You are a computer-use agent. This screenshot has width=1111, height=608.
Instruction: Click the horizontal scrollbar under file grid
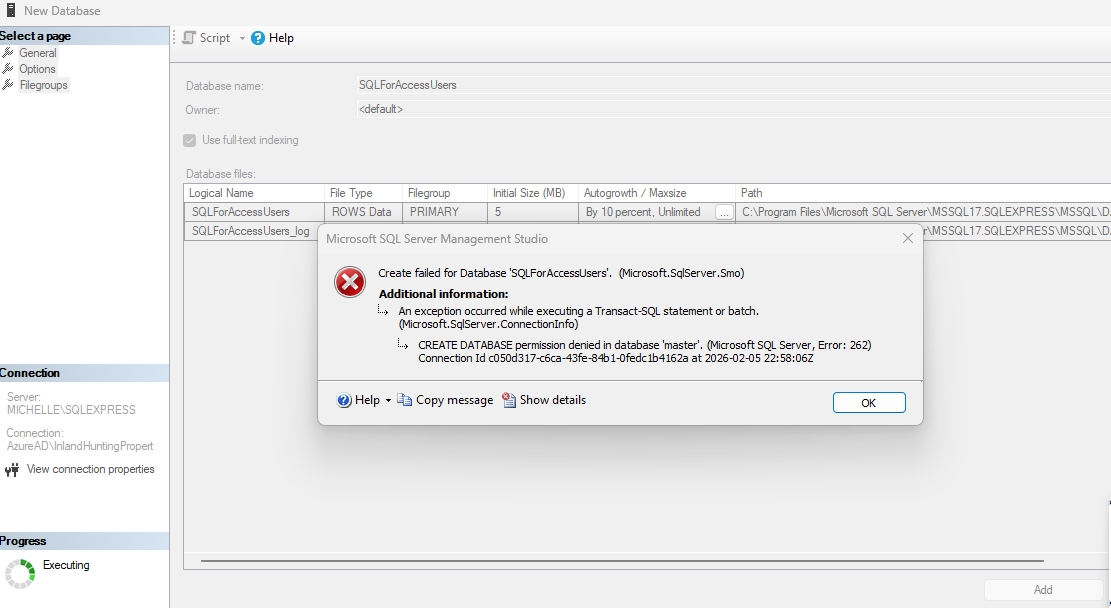[620, 561]
